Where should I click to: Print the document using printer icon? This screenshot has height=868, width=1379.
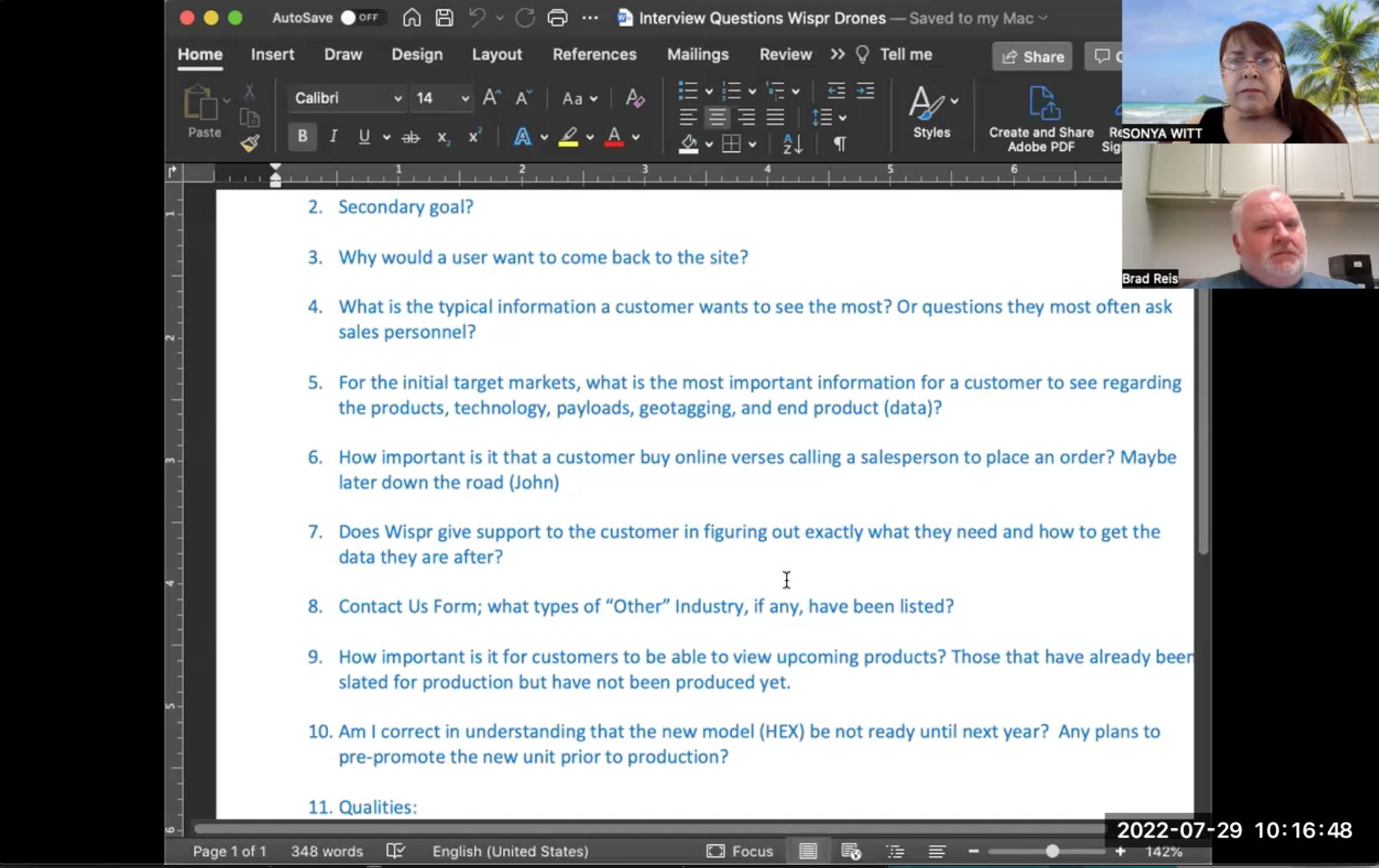(x=557, y=17)
